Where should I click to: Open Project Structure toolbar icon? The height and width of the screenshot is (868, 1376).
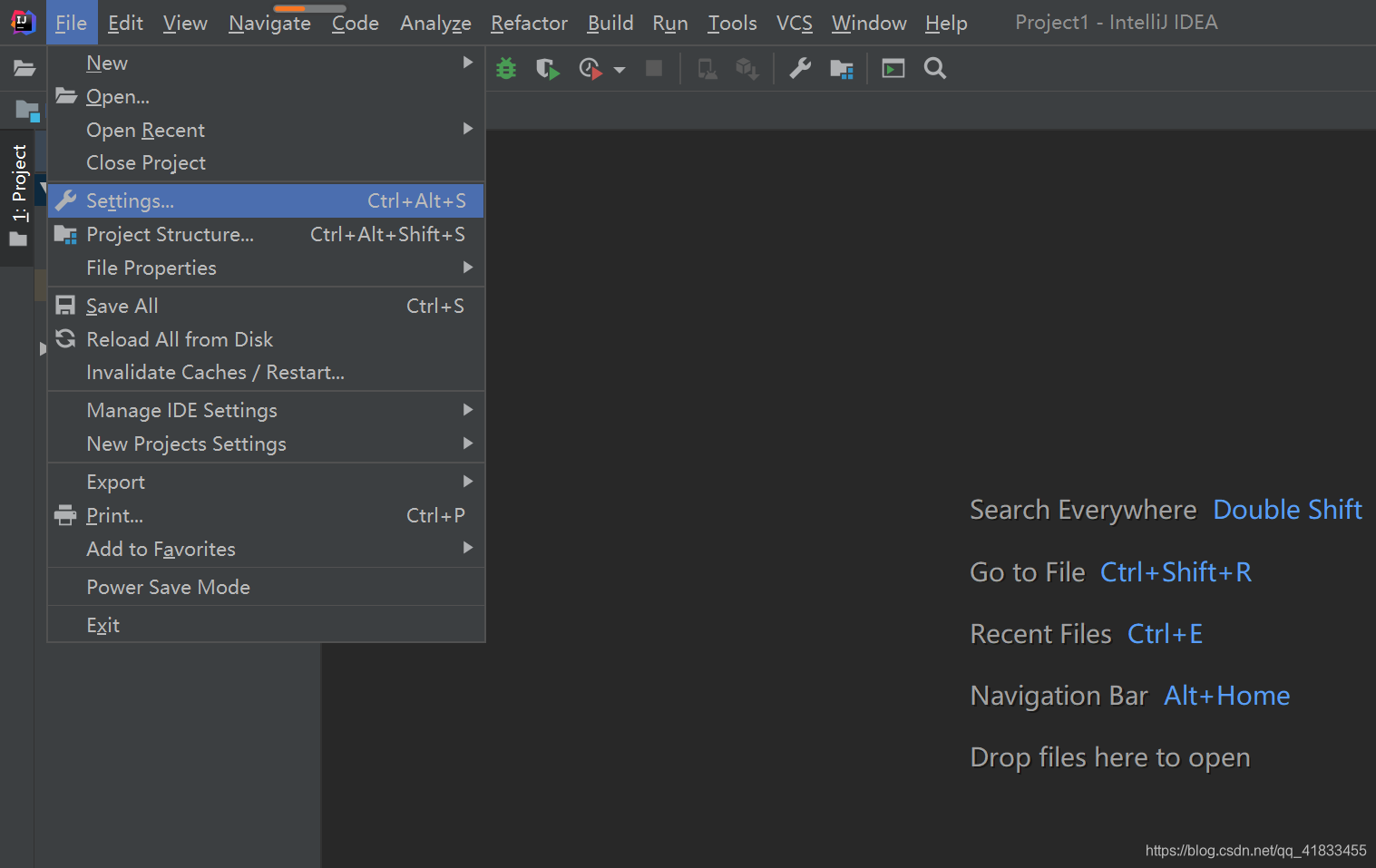tap(842, 69)
